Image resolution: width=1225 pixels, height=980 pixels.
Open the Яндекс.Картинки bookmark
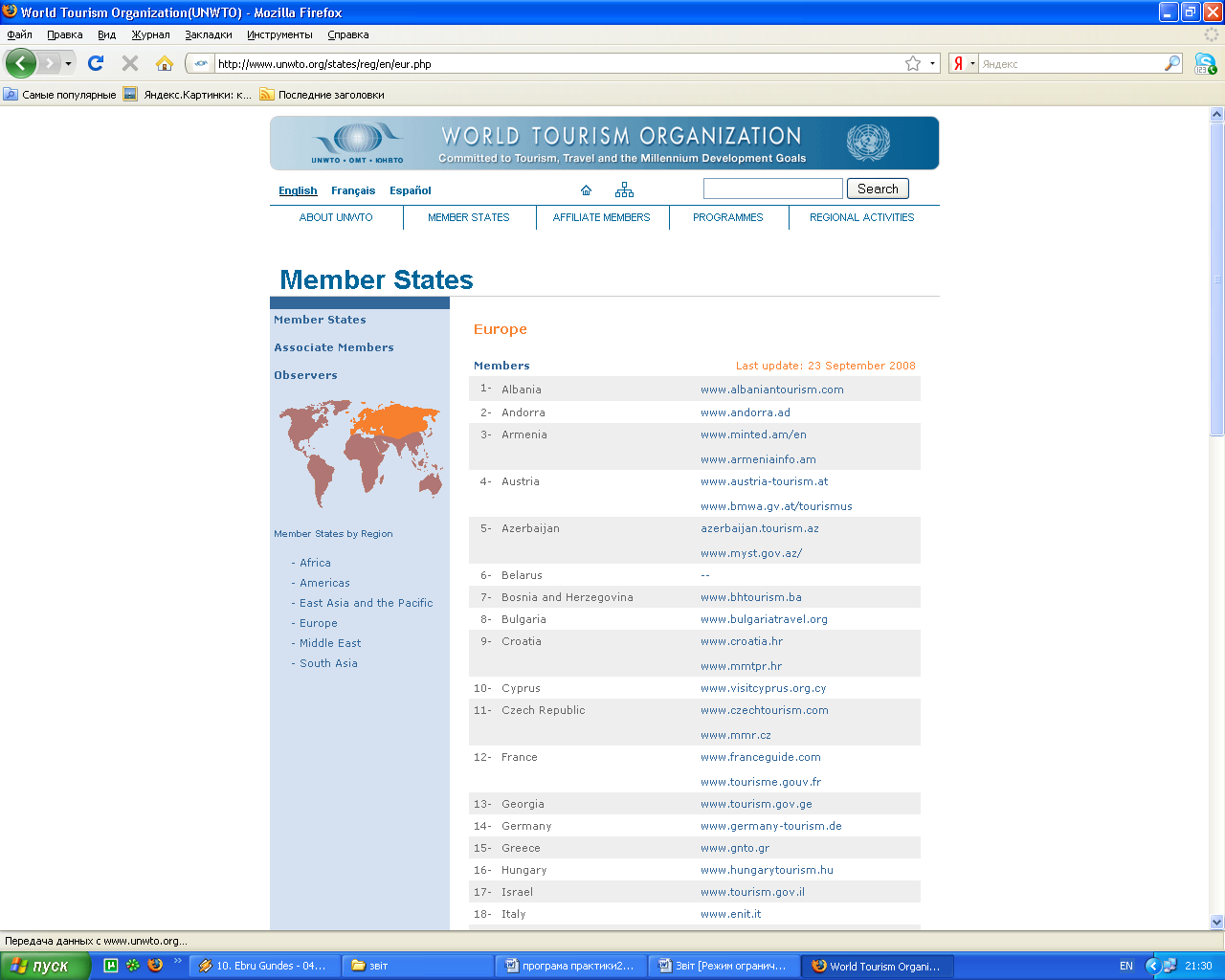(188, 95)
